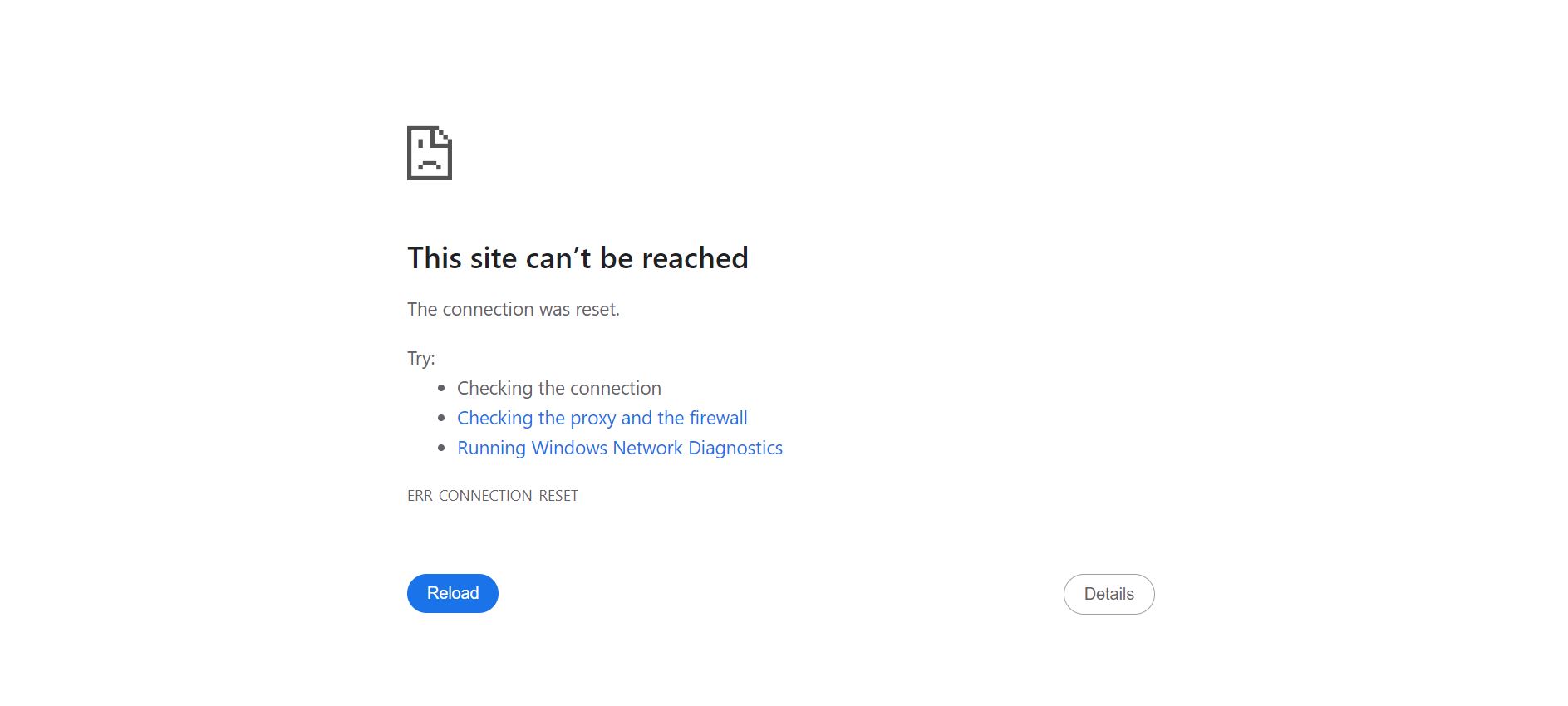Click the bullet beside the proxy link

(x=441, y=418)
